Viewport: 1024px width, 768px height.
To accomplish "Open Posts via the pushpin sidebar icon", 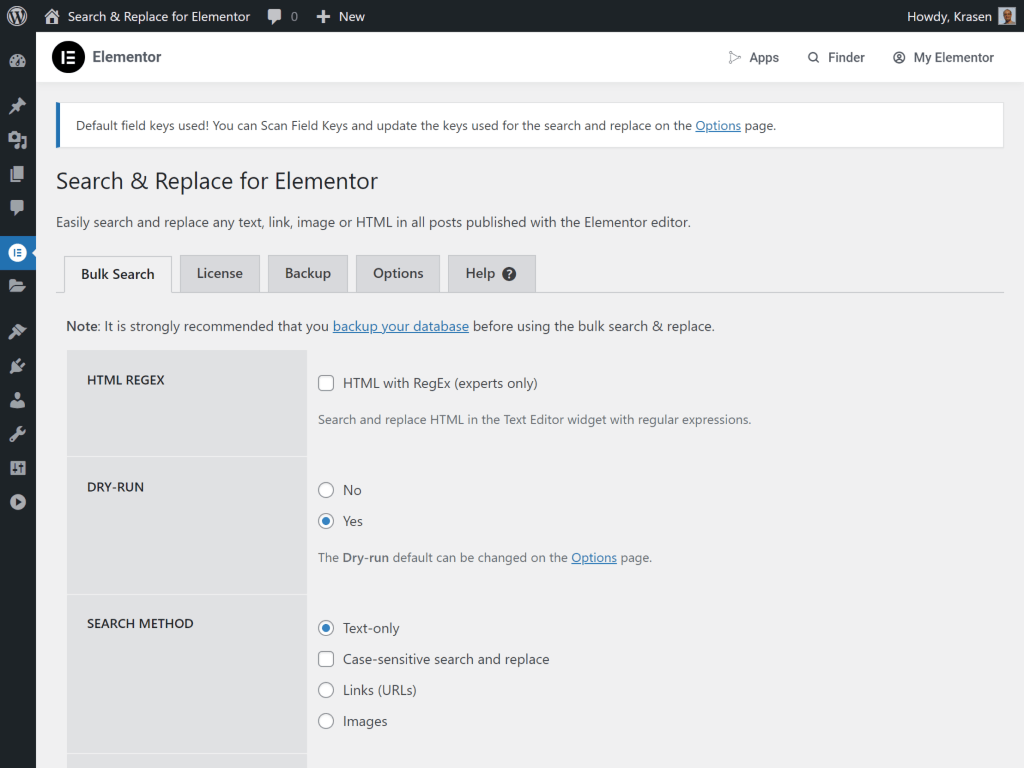I will coord(18,106).
